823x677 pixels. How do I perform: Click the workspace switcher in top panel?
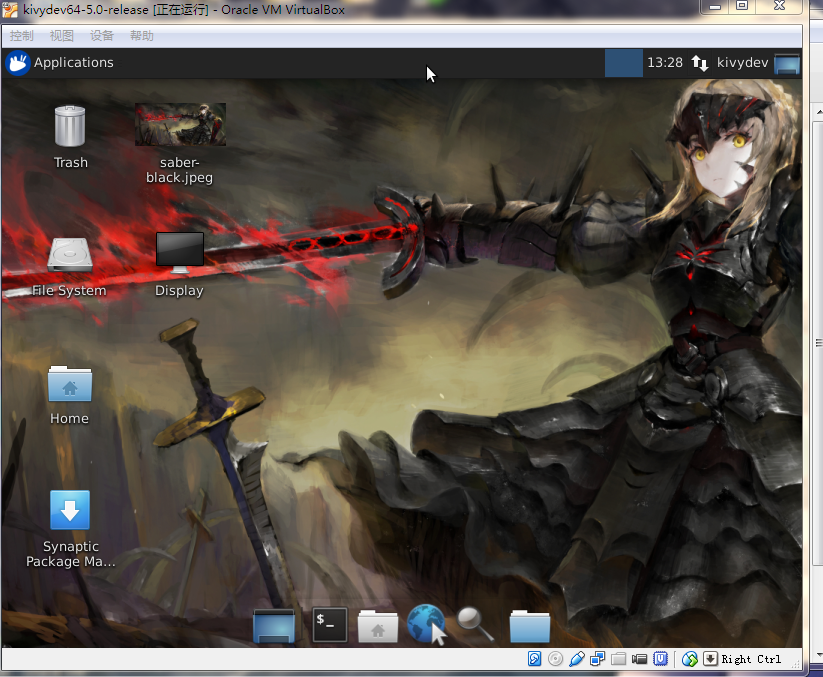pyautogui.click(x=624, y=63)
